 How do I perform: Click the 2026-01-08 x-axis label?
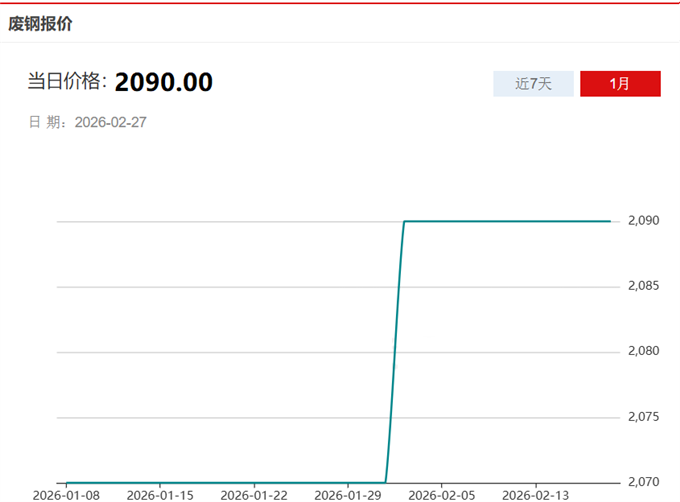tap(66, 495)
